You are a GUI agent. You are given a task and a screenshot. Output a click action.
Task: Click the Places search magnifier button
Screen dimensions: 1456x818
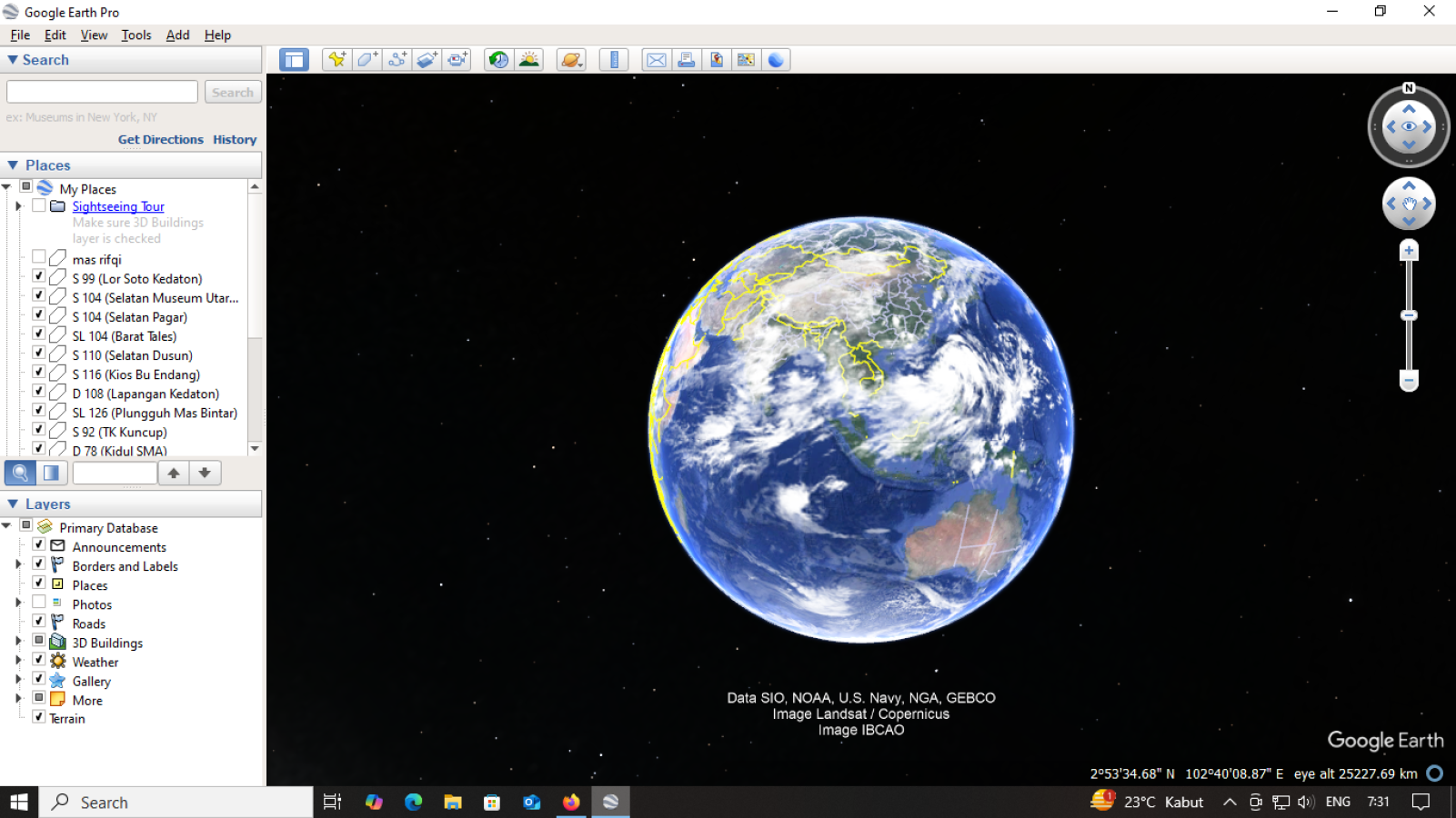20,473
